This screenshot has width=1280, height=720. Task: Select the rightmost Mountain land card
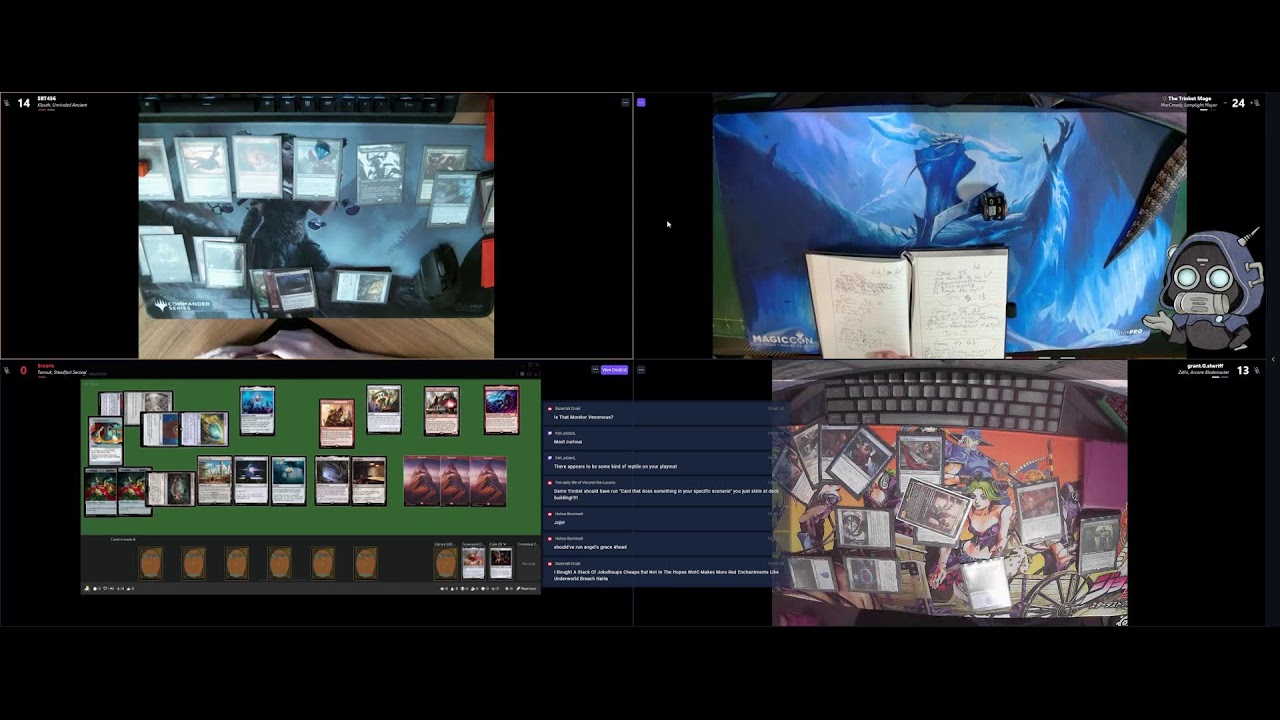pyautogui.click(x=488, y=481)
